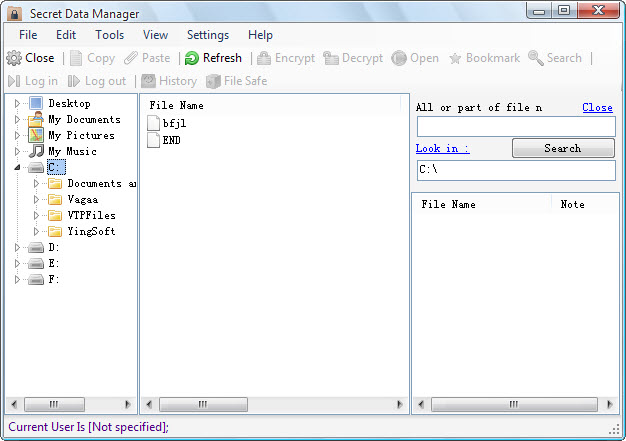Click the Close link in search panel
This screenshot has height=441, width=626.
pyautogui.click(x=597, y=107)
